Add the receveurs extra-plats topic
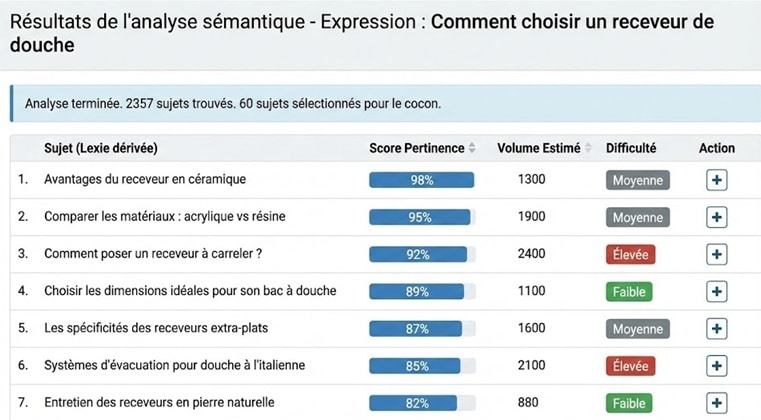This screenshot has width=761, height=420. (716, 328)
